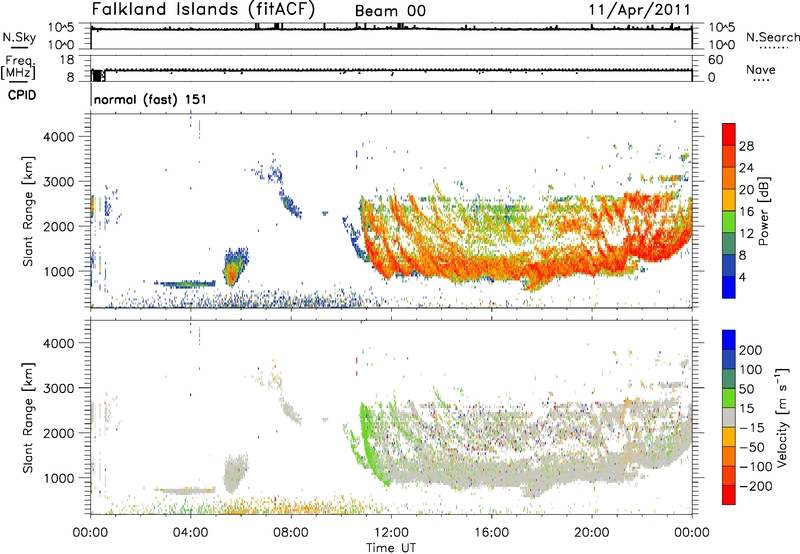Screen dimensions: 800x554
Task: Click the "Falkland Islands (fitACF)" plot title
Action: [203, 9]
